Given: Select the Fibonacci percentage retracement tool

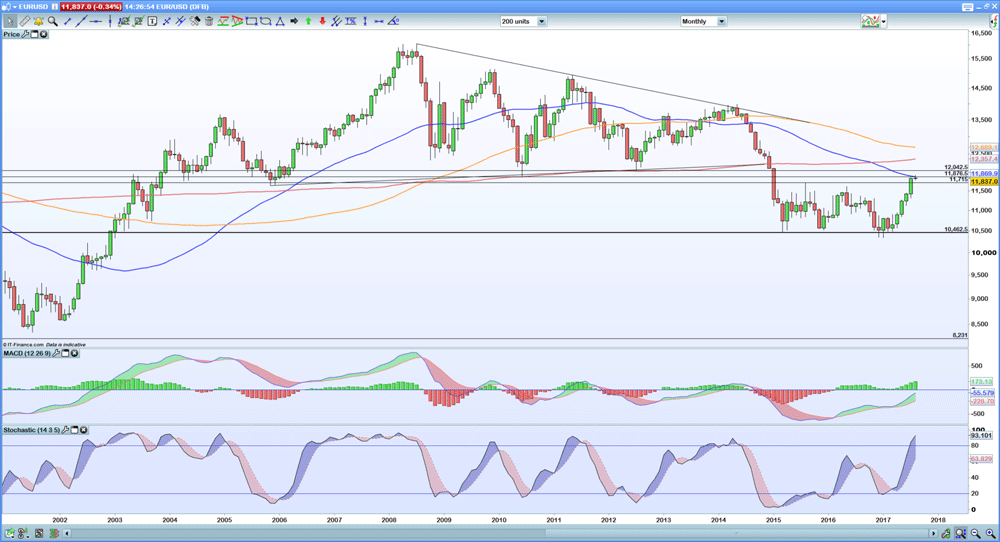Looking at the screenshot, I should click(x=351, y=21).
